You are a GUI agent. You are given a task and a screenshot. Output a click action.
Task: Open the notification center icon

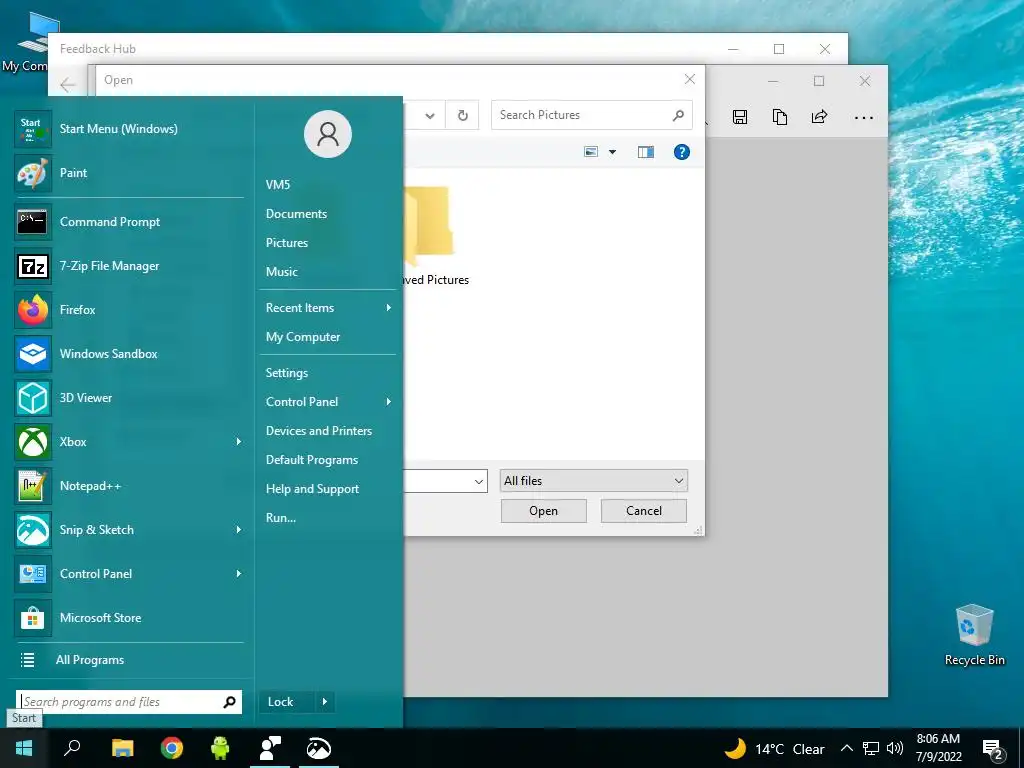pyautogui.click(x=993, y=750)
